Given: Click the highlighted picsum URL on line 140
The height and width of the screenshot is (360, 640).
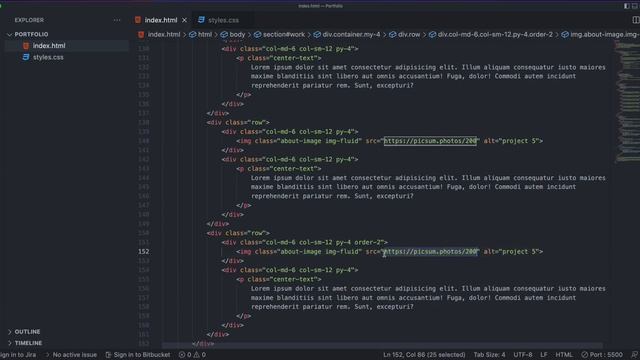Looking at the screenshot, I should pyautogui.click(x=430, y=141).
